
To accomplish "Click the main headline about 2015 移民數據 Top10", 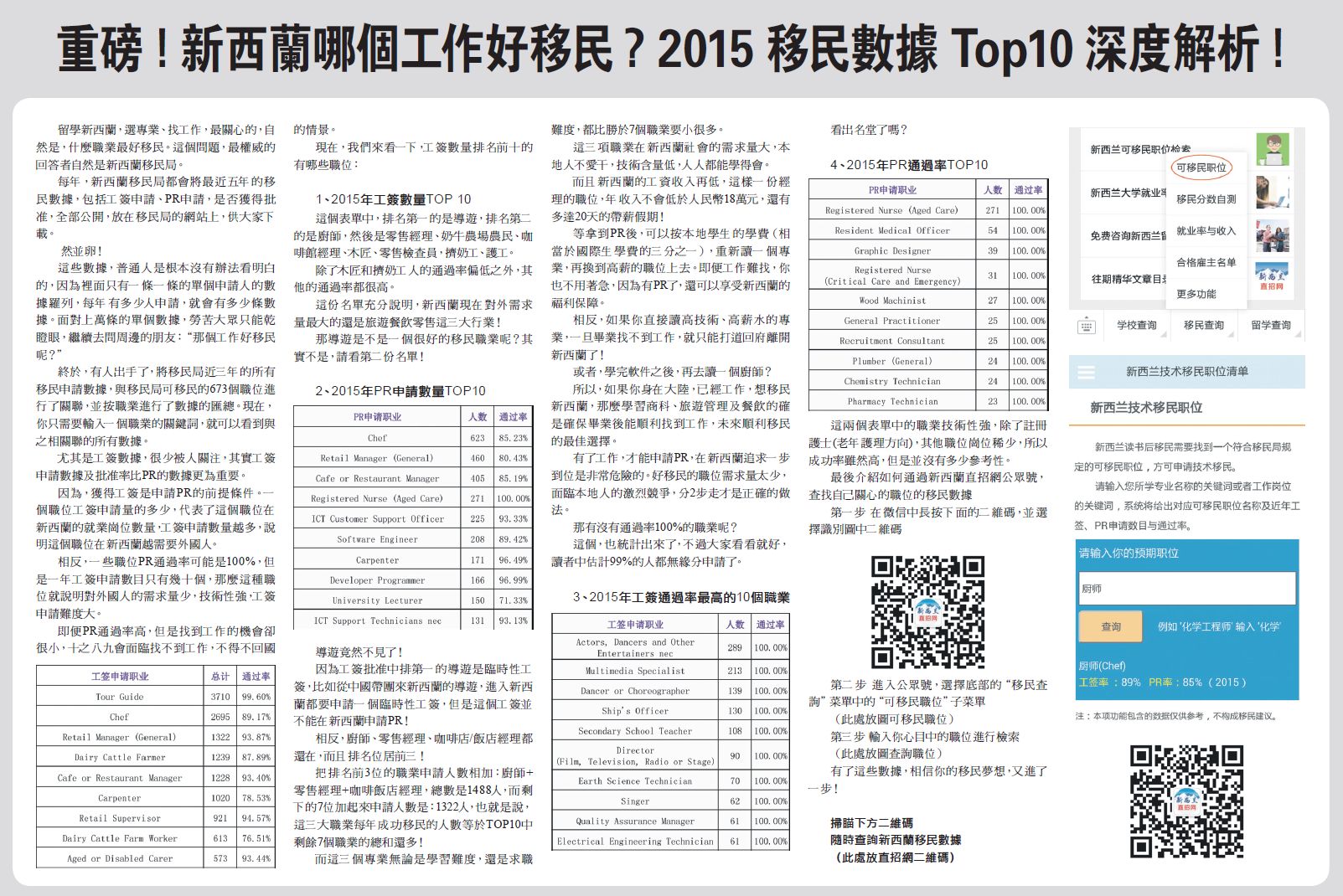I will 671,49.
